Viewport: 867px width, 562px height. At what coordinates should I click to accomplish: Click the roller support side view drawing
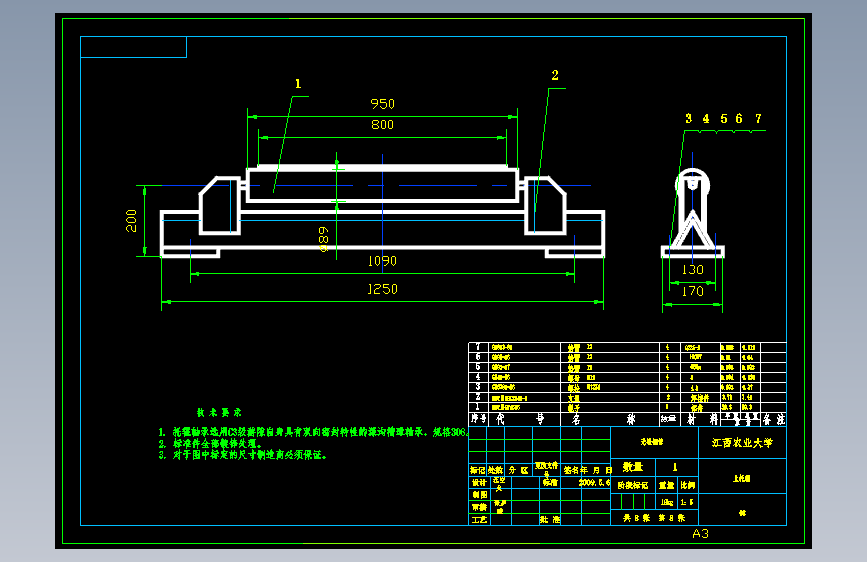693,214
